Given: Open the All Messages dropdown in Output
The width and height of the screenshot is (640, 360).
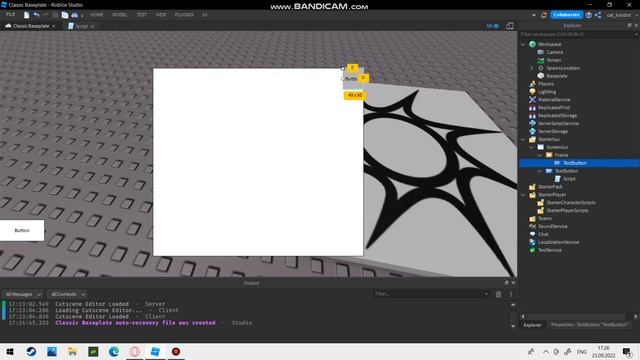Looking at the screenshot, I should (x=23, y=294).
